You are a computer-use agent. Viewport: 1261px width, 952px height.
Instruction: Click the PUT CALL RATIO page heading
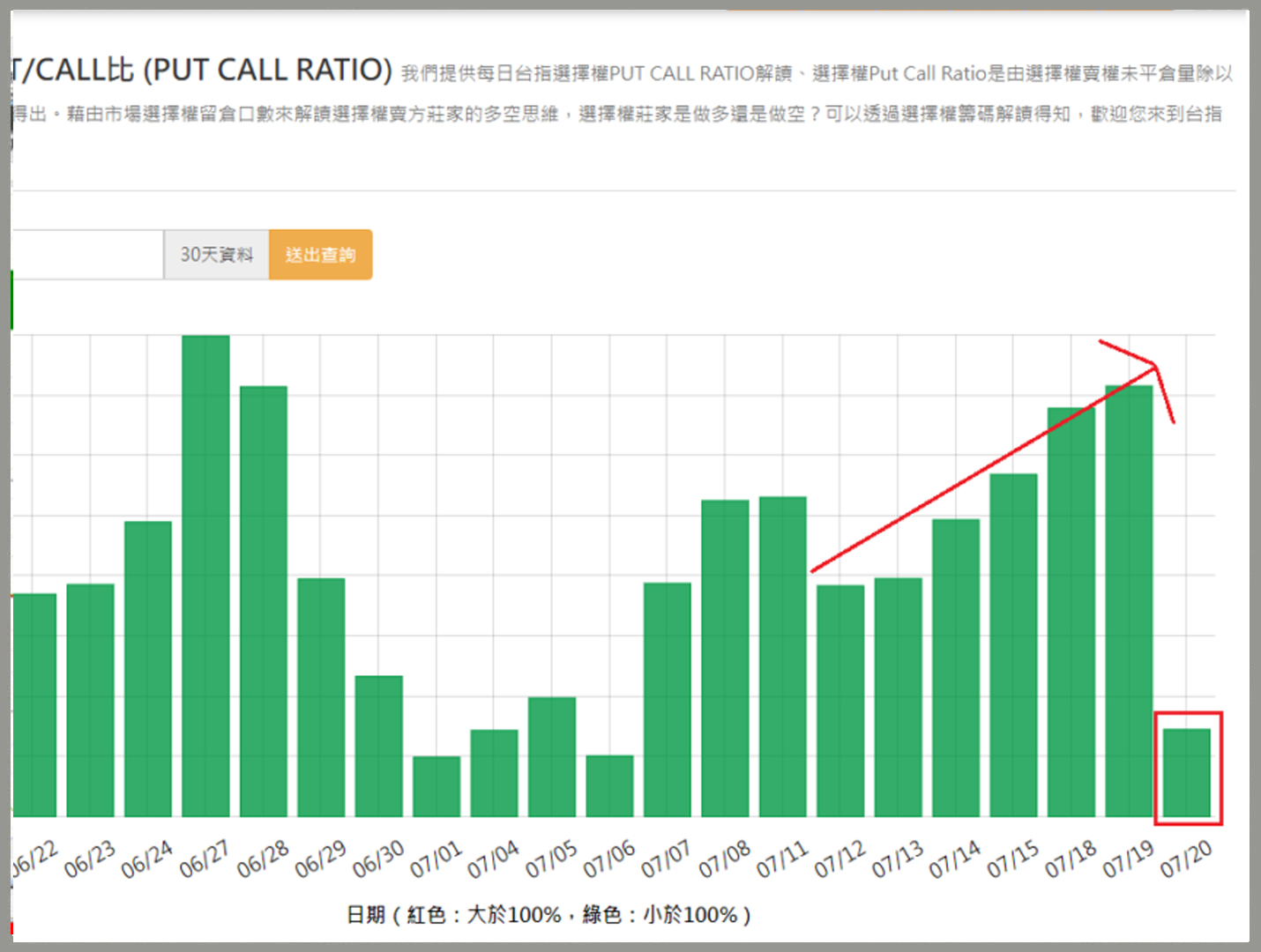(x=201, y=70)
